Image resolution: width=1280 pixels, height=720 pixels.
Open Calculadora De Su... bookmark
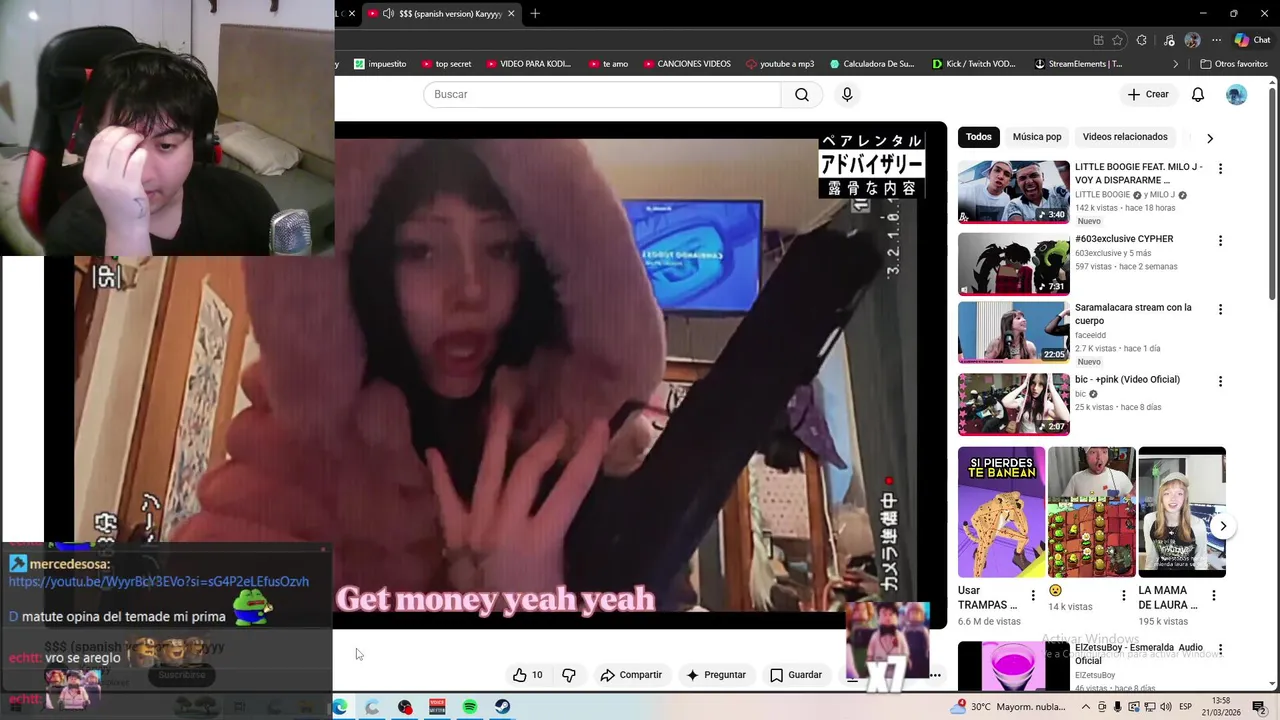coord(871,64)
